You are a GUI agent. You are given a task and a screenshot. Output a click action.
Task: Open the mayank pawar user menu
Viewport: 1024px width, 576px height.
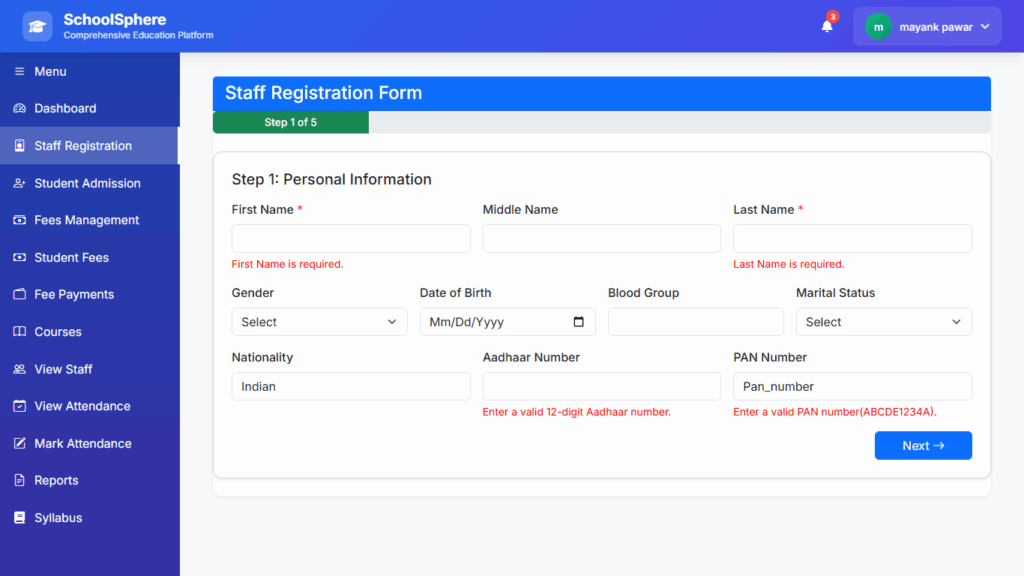(x=926, y=27)
